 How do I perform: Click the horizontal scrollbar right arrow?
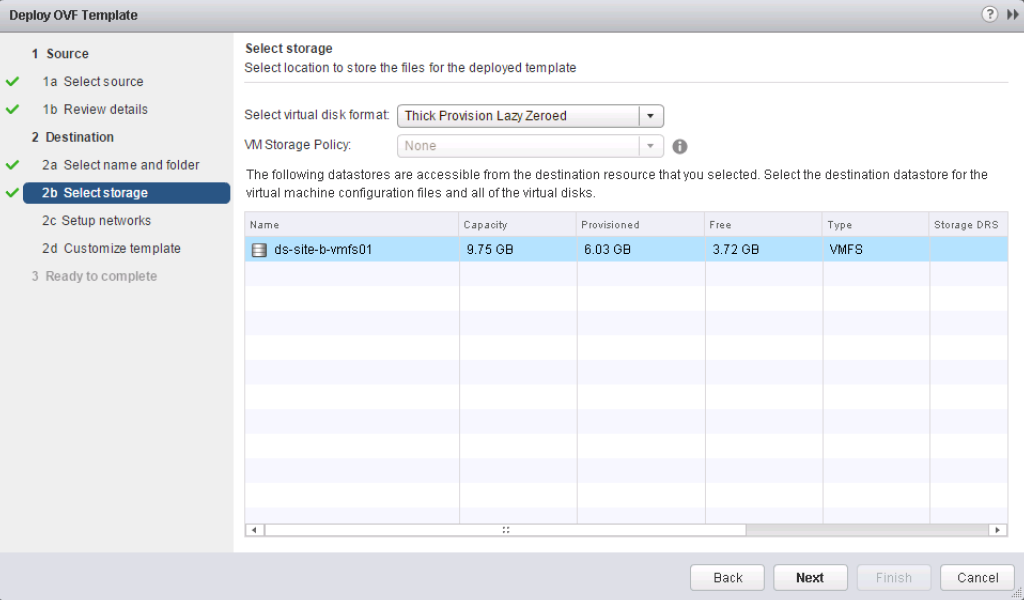(997, 530)
